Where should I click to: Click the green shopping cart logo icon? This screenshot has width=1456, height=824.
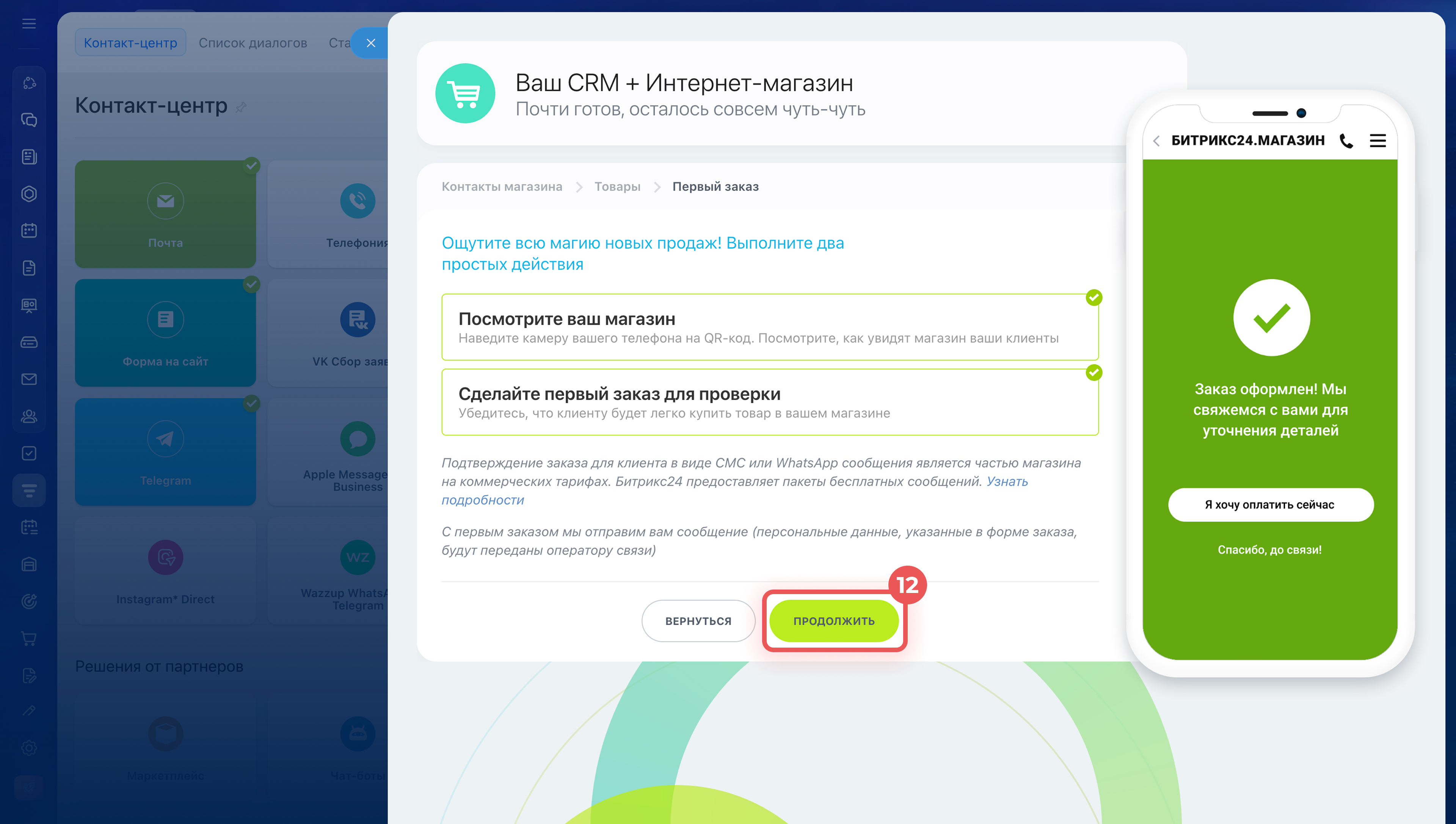(465, 93)
